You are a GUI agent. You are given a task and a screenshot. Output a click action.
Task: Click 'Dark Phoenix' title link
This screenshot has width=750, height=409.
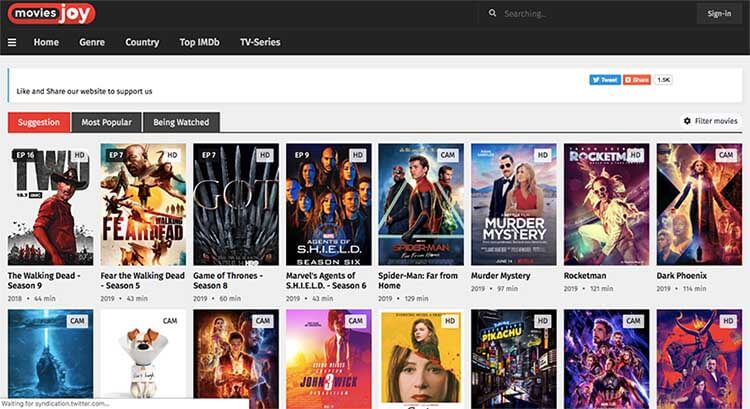click(682, 276)
